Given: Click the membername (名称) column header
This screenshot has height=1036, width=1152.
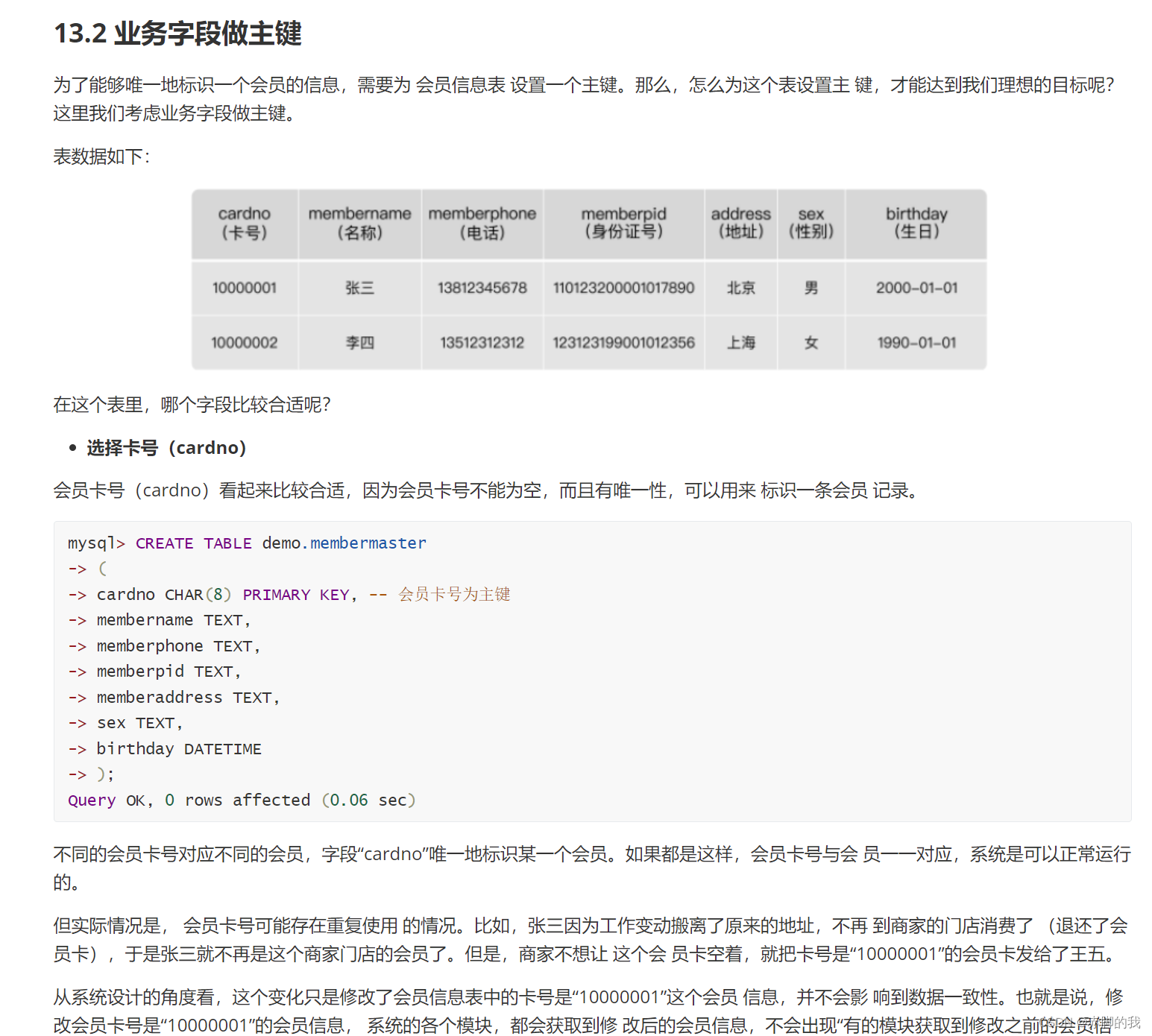Looking at the screenshot, I should pyautogui.click(x=360, y=223).
